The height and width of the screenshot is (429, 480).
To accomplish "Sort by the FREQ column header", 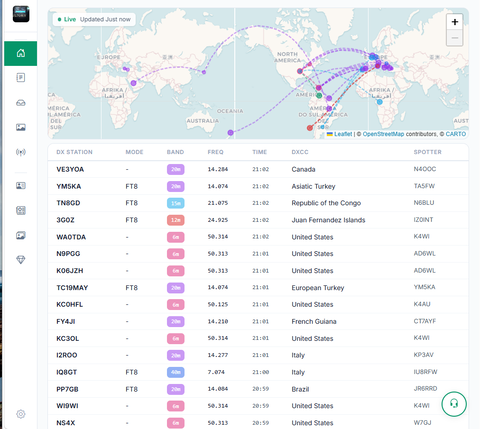I will click(x=215, y=152).
